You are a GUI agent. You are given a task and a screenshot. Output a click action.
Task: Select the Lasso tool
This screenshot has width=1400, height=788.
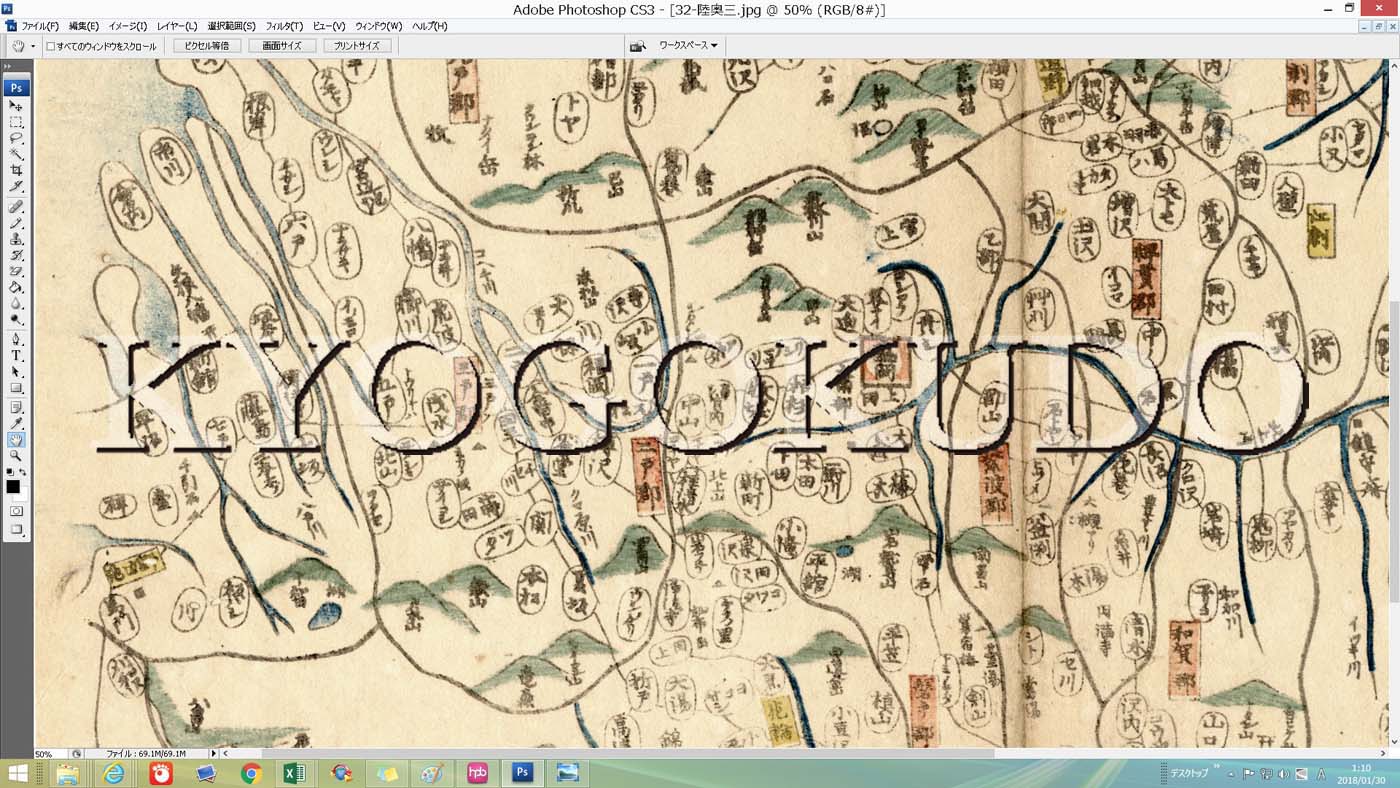[x=16, y=138]
